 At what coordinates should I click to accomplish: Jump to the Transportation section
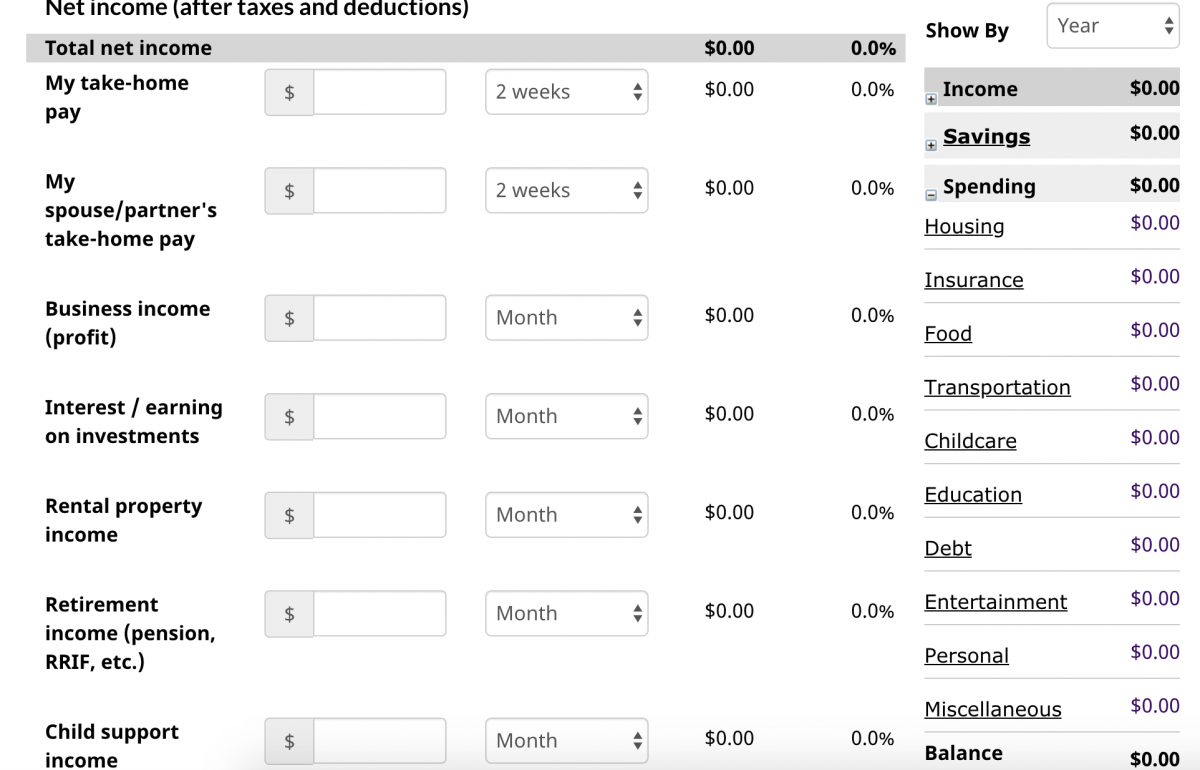[997, 388]
